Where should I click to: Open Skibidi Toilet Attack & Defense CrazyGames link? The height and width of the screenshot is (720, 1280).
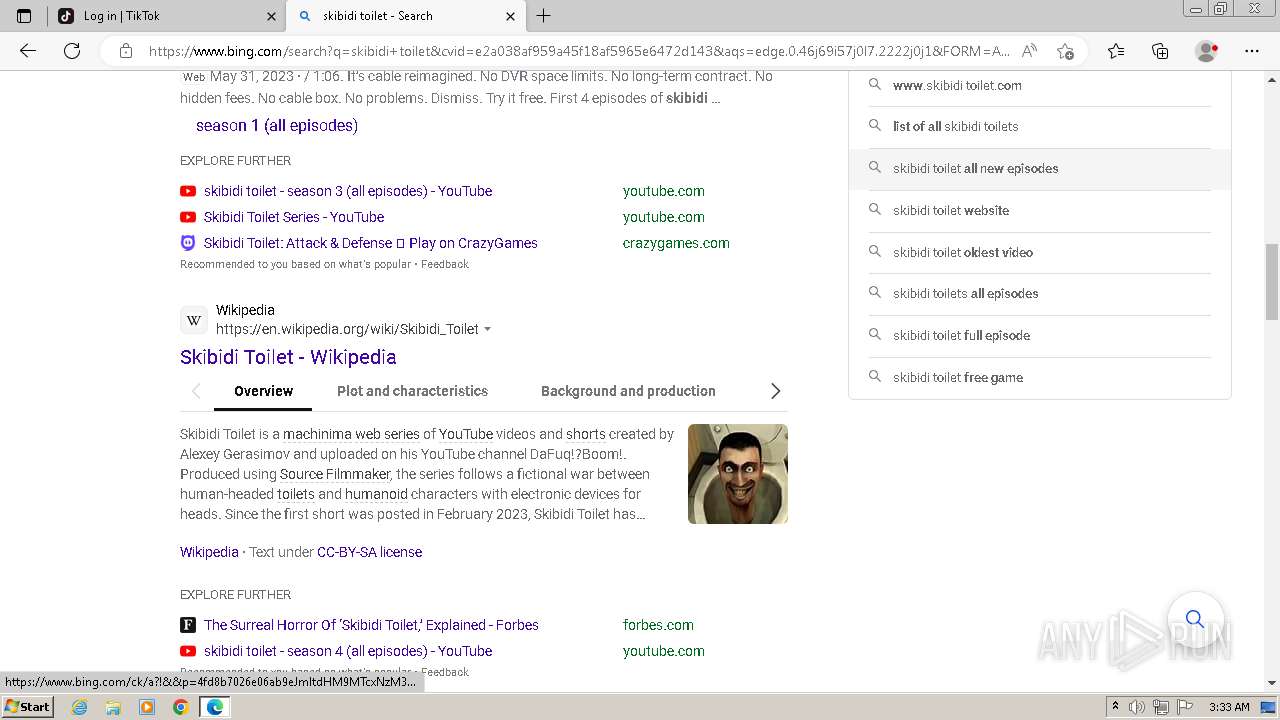point(371,243)
